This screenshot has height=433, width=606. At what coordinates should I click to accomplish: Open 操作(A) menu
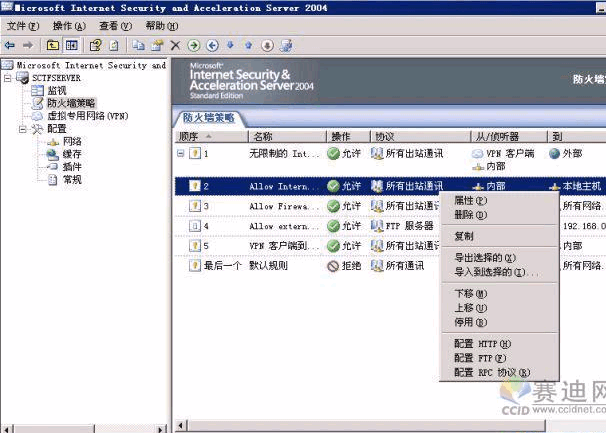[69, 26]
